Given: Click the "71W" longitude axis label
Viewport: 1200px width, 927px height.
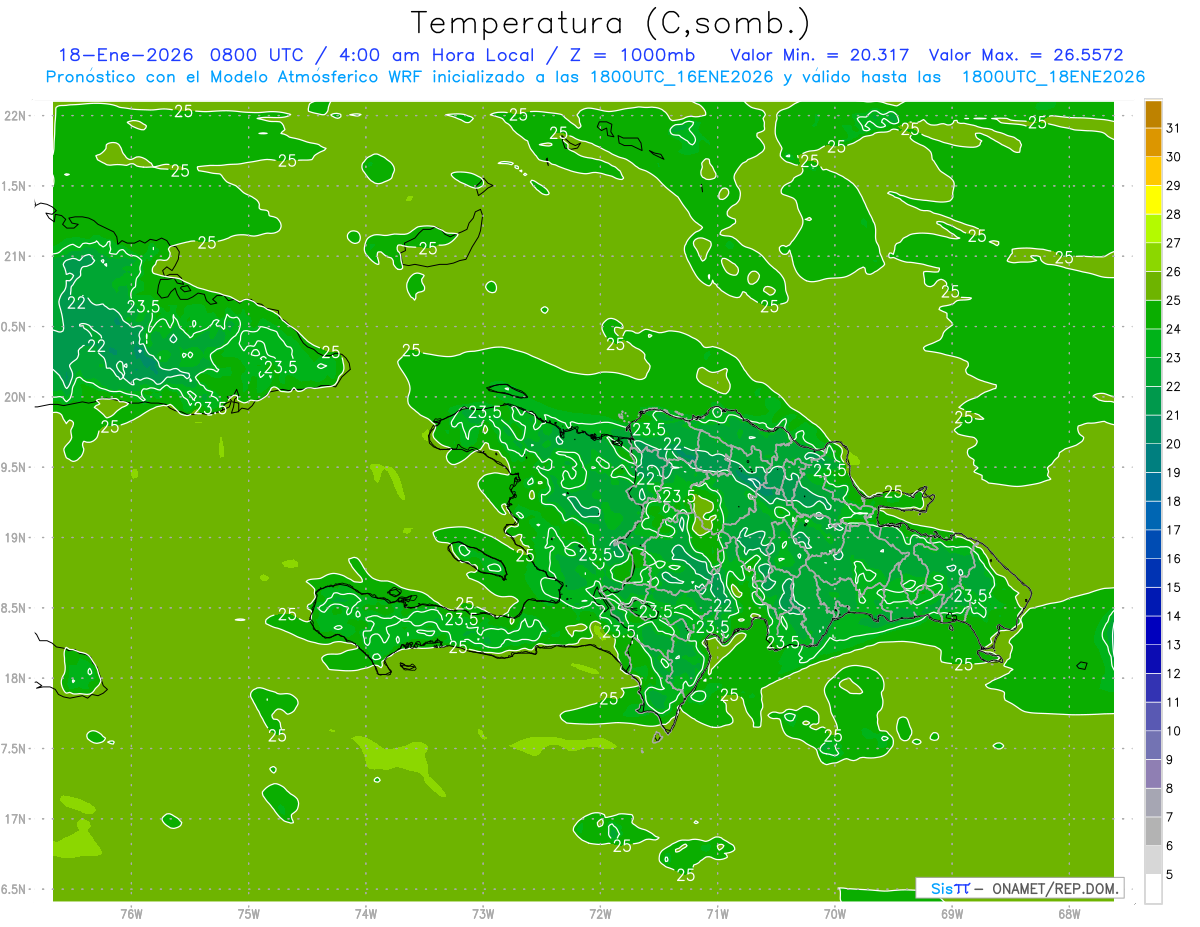Looking at the screenshot, I should tap(717, 913).
